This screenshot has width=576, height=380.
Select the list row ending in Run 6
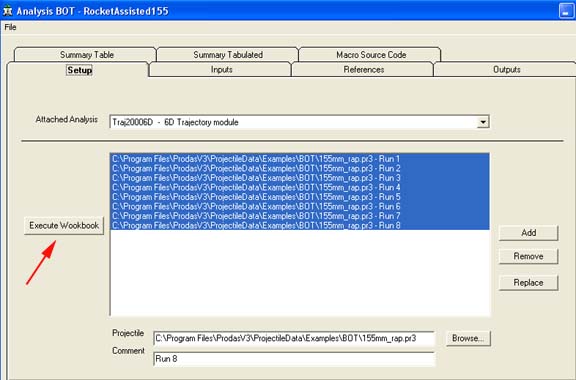[x=300, y=207]
